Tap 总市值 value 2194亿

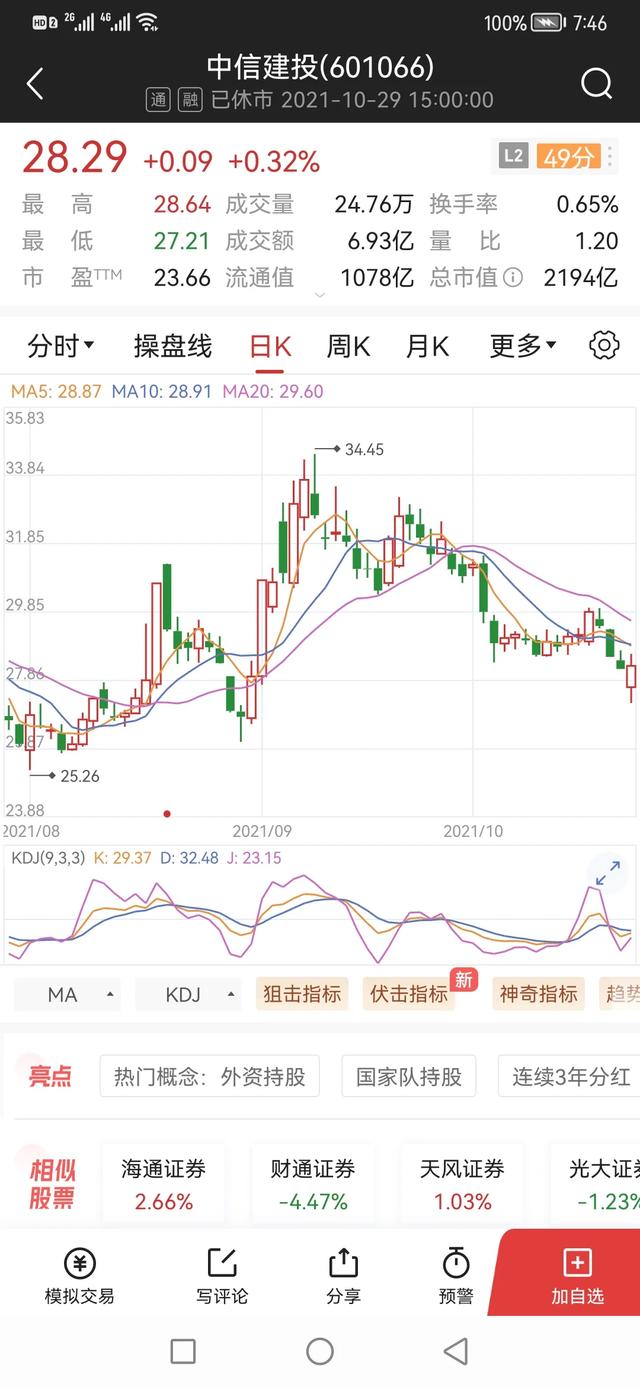tap(580, 278)
